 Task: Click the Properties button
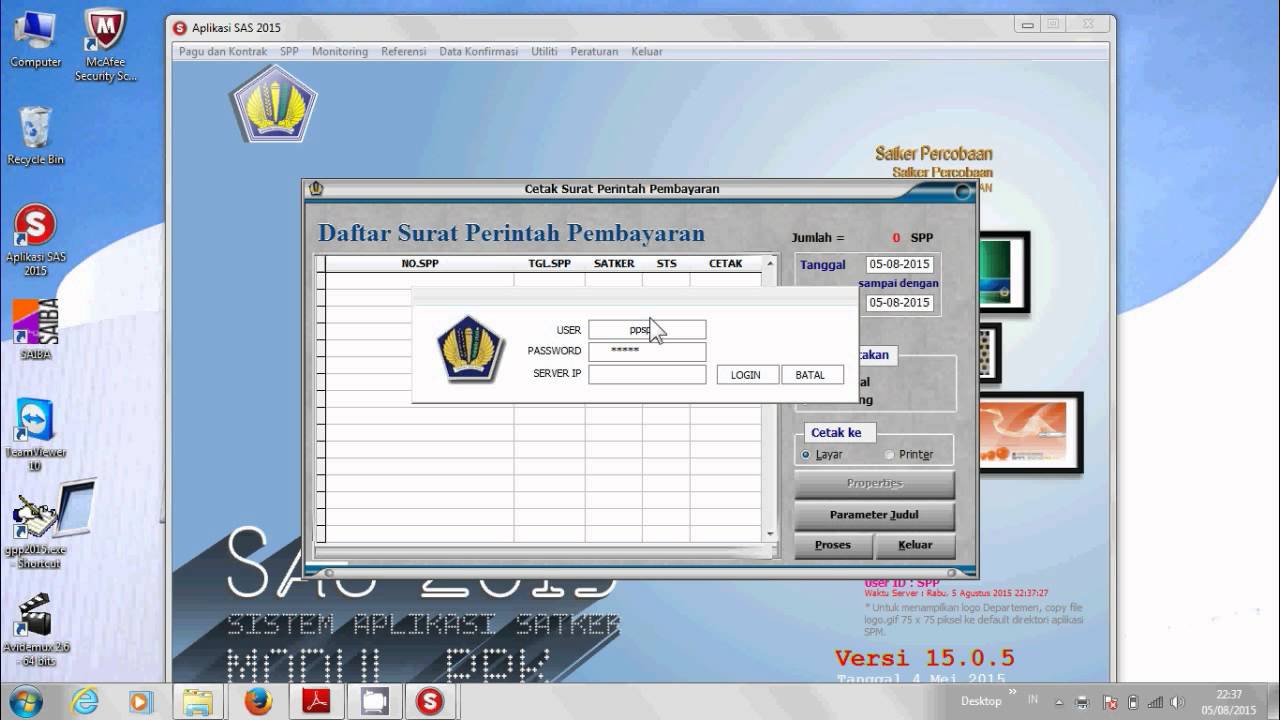pyautogui.click(x=874, y=484)
